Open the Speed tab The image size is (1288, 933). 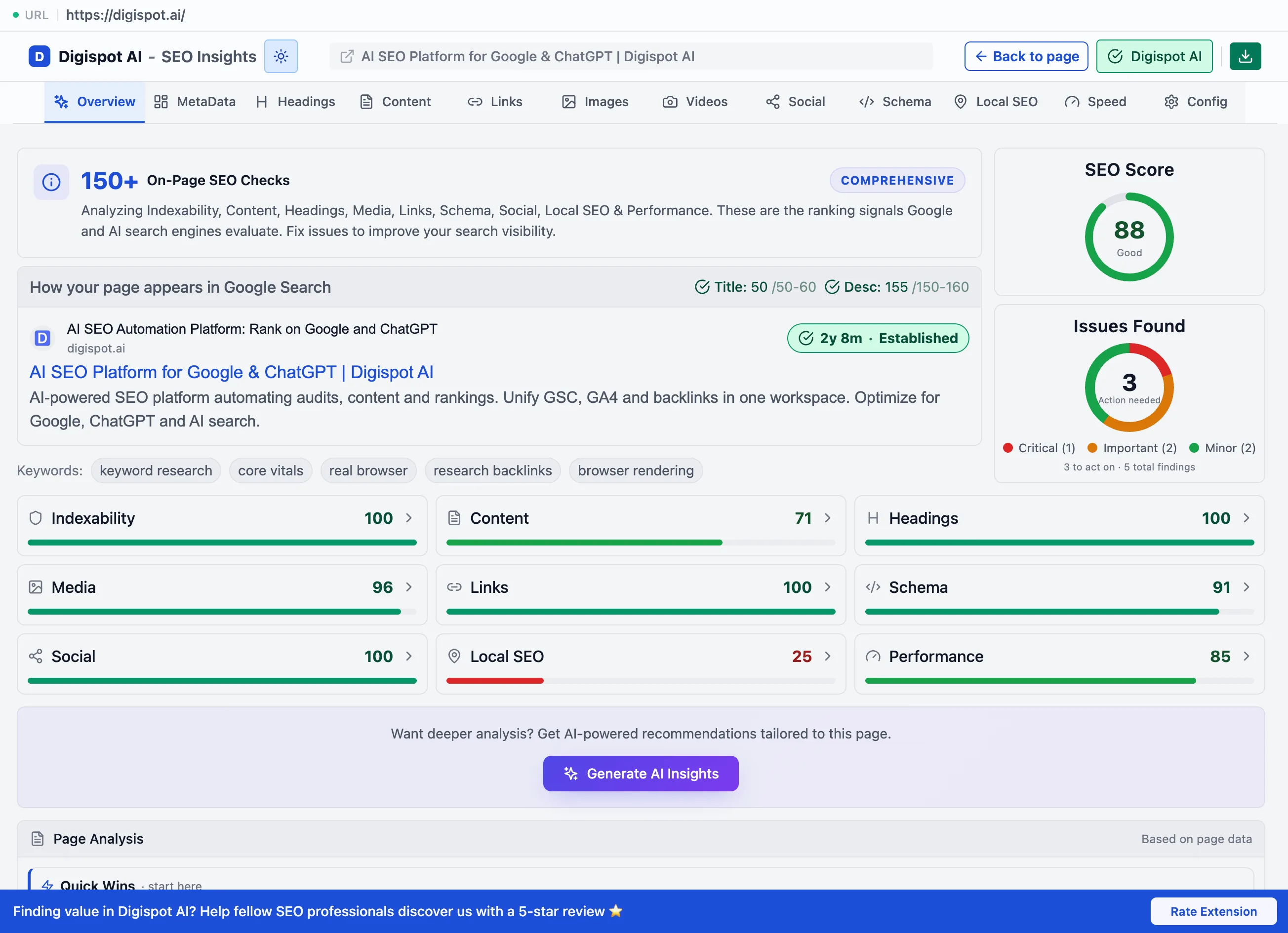pyautogui.click(x=1095, y=102)
